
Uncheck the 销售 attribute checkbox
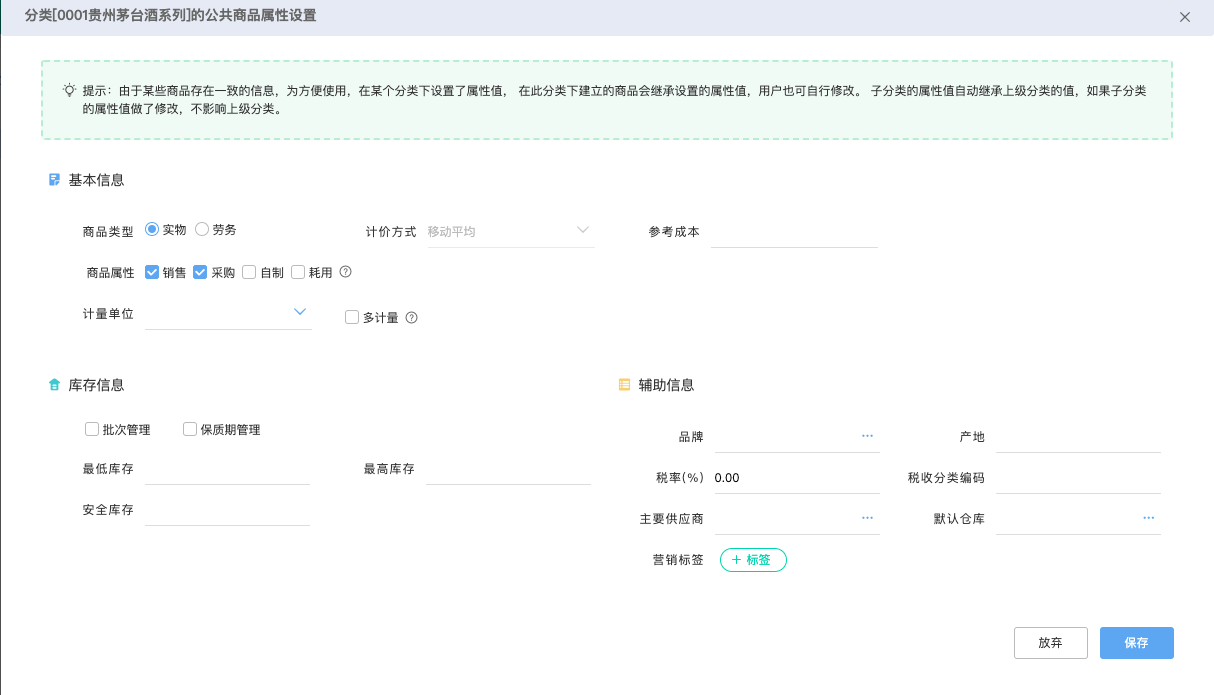coord(152,272)
